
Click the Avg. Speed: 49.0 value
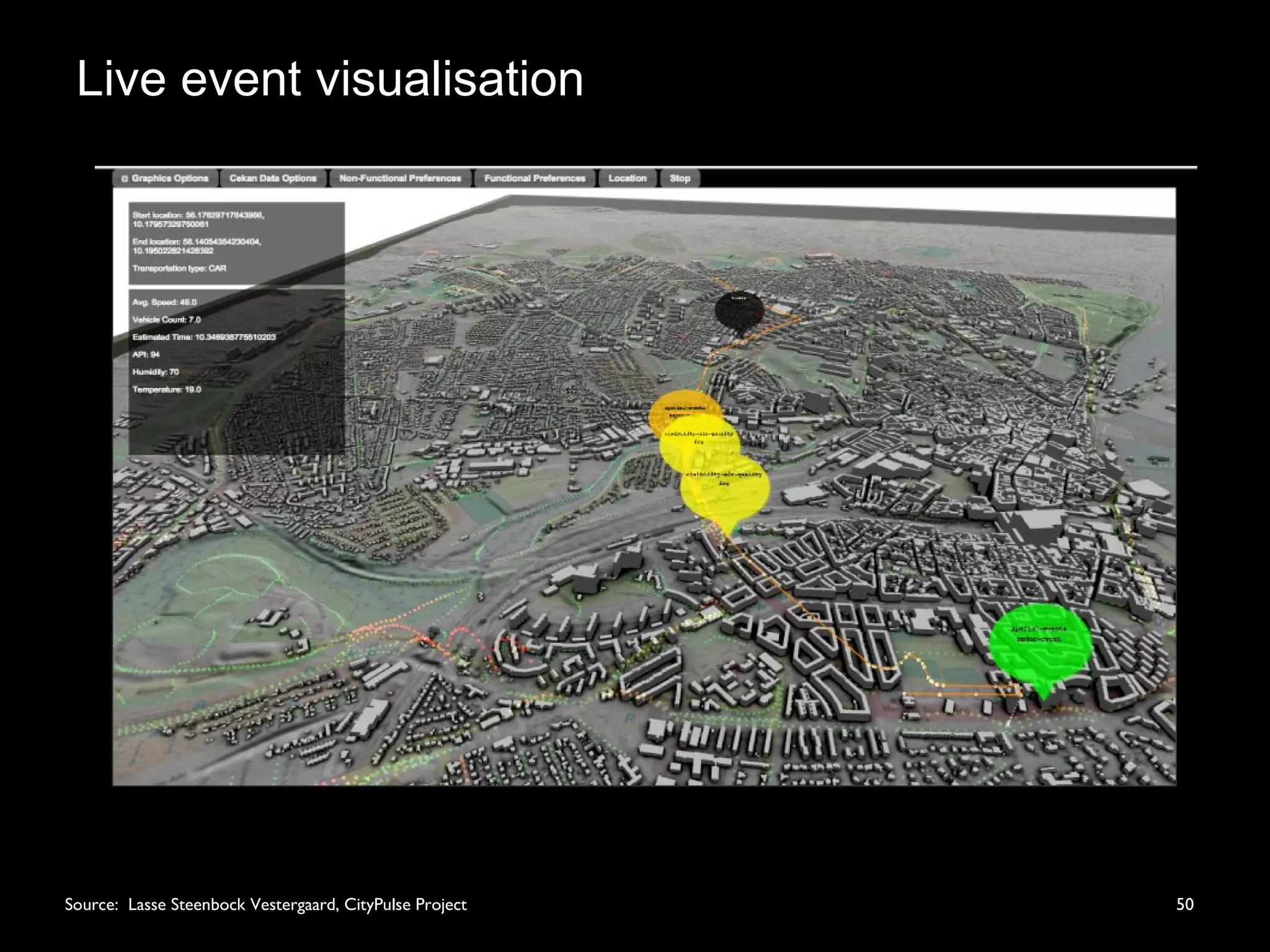click(164, 302)
